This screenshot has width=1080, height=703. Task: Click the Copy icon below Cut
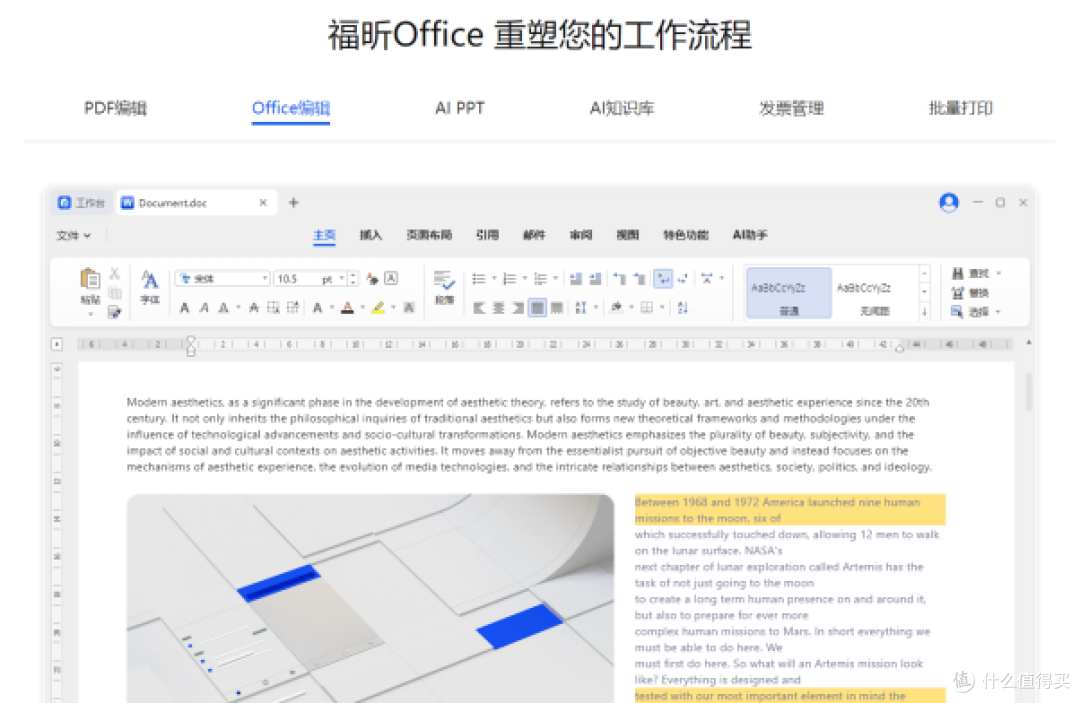115,293
